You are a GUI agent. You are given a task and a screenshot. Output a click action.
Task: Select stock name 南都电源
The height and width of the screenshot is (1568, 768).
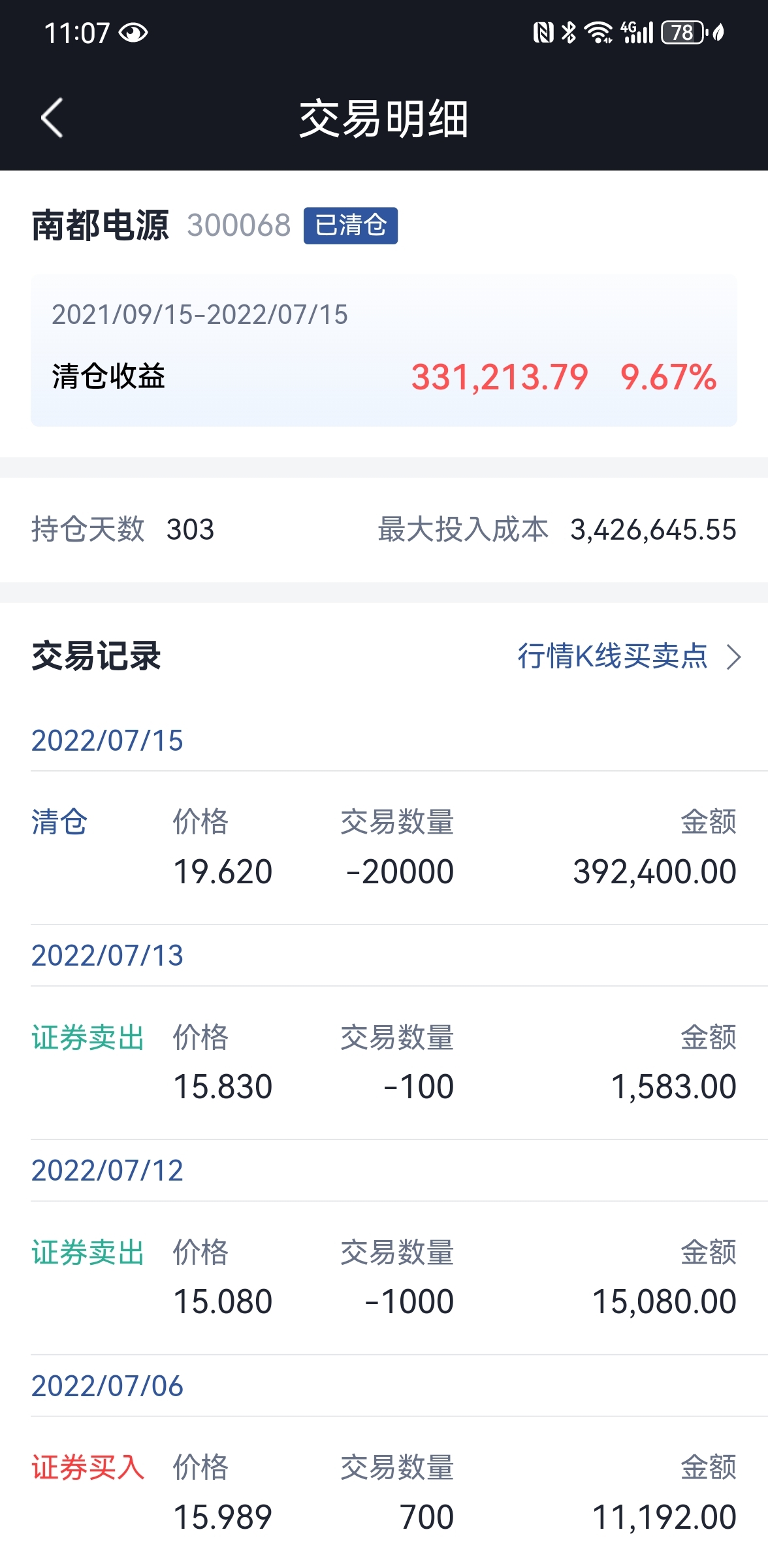coord(100,225)
